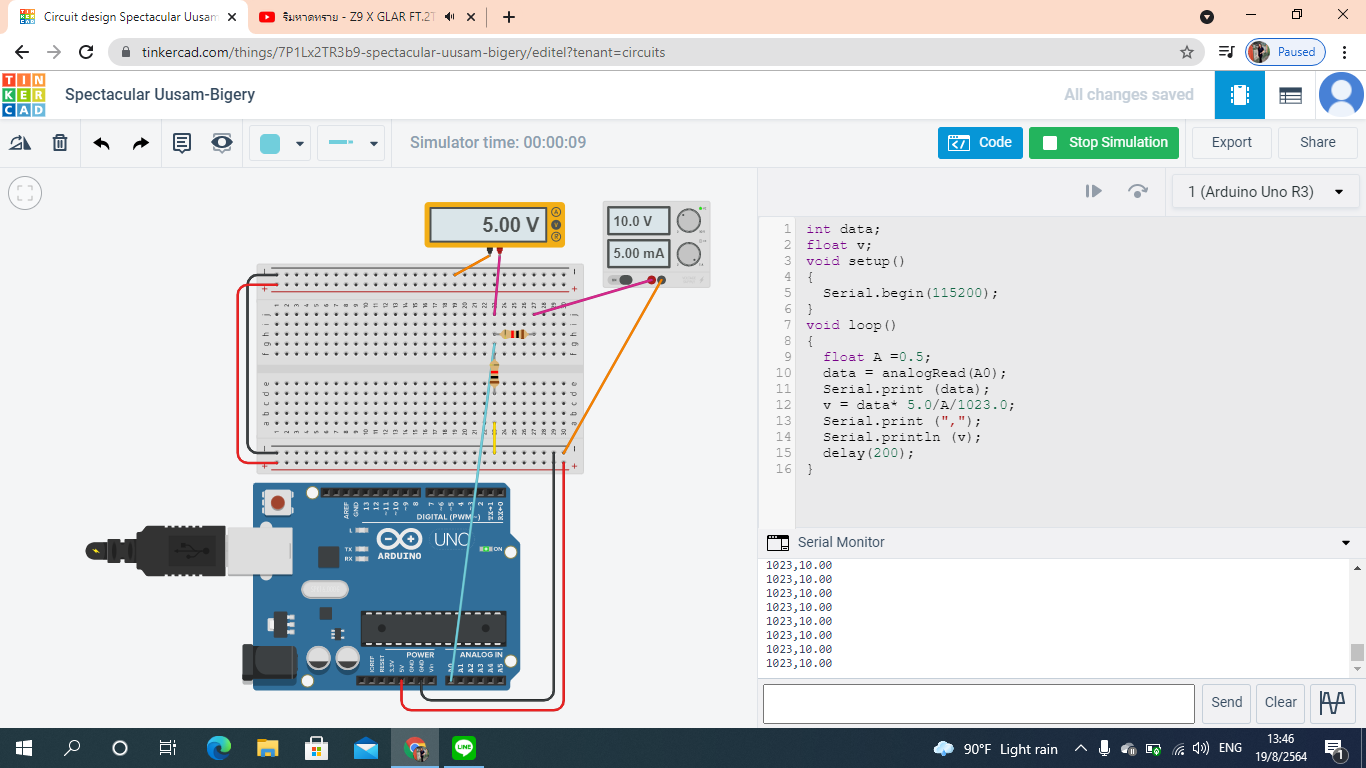Delete selection with trash icon
Image resolution: width=1366 pixels, height=768 pixels.
[x=60, y=143]
